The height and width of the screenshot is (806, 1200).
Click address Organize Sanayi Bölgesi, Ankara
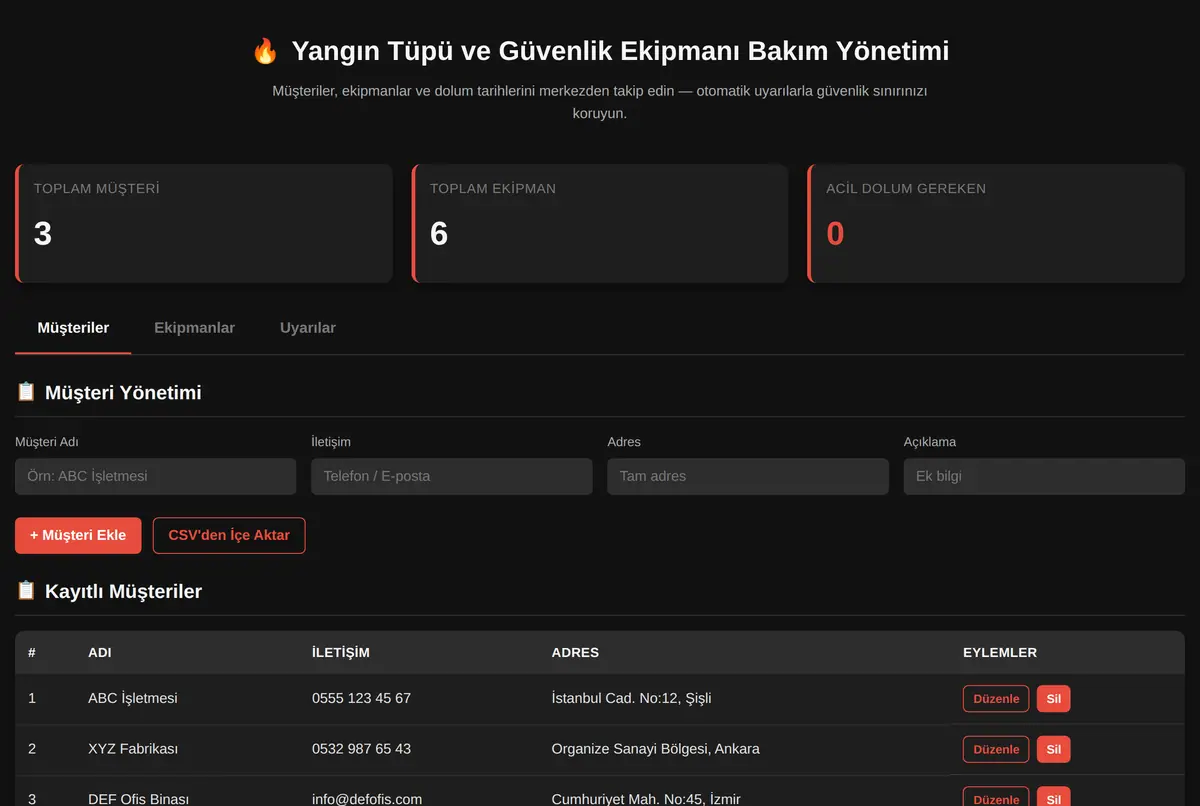coord(655,749)
